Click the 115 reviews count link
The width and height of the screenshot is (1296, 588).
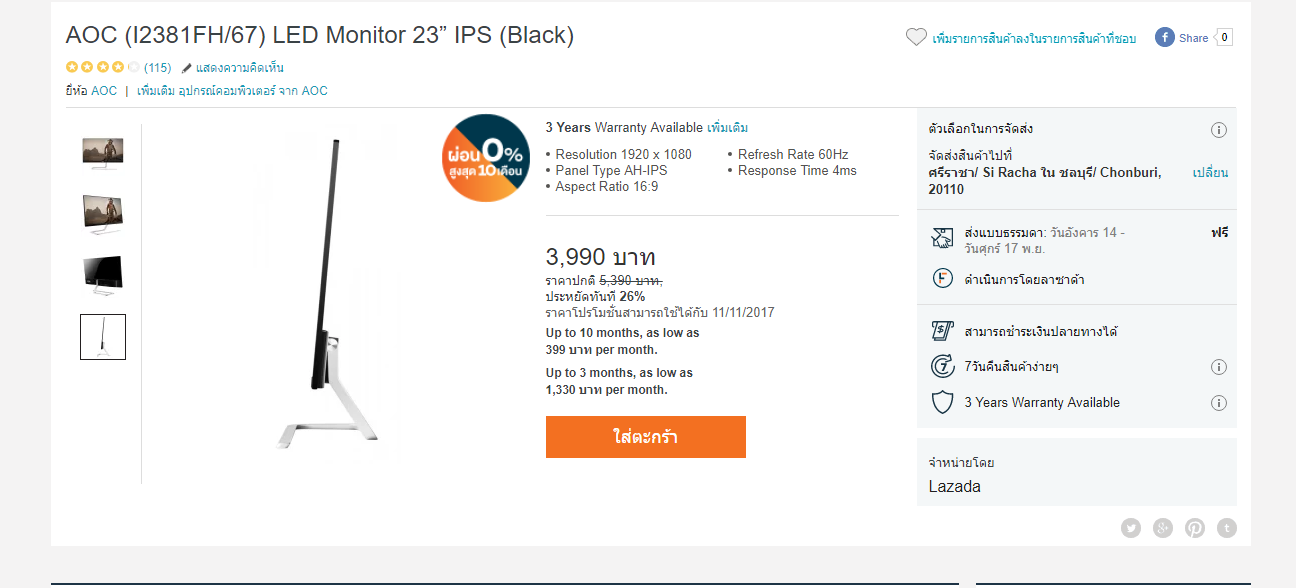pyautogui.click(x=158, y=68)
